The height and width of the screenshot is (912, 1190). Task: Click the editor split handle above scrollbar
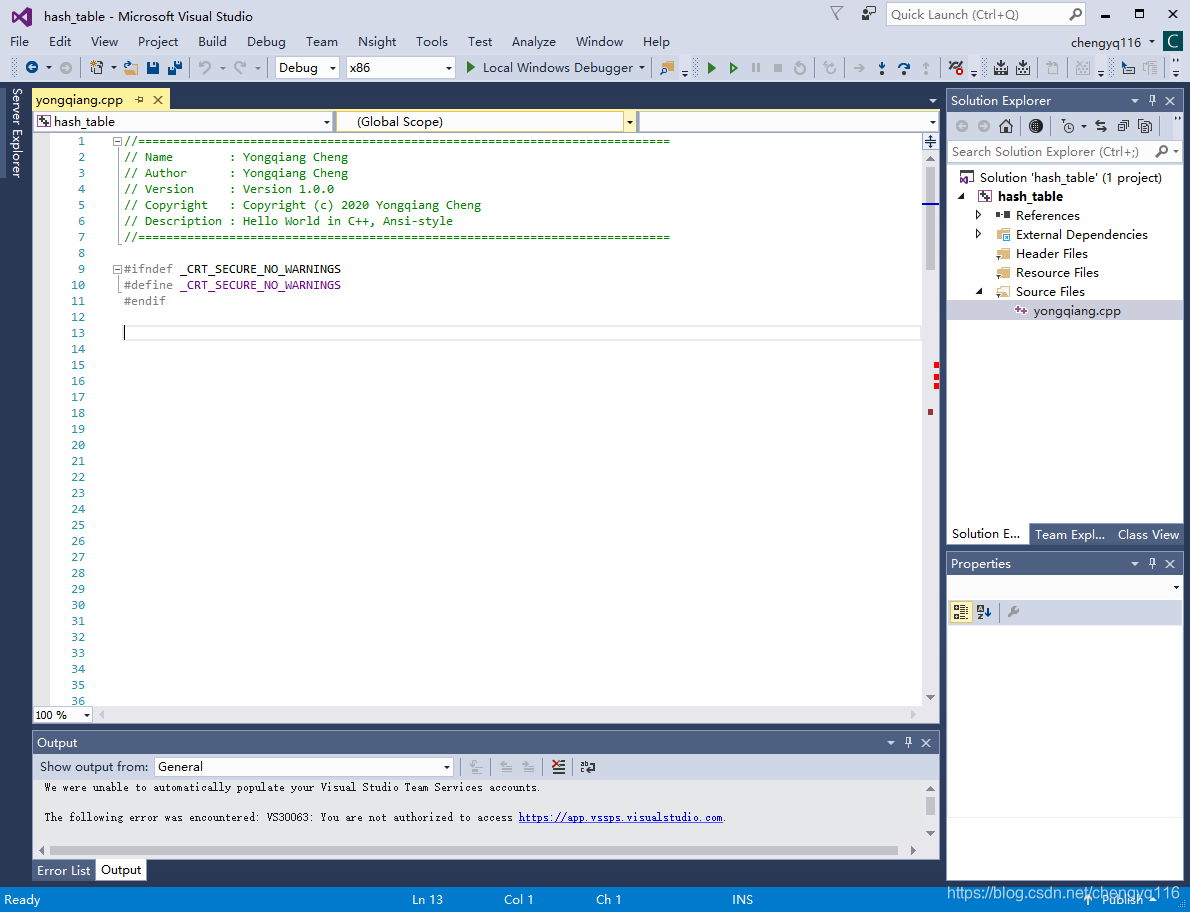pyautogui.click(x=930, y=142)
